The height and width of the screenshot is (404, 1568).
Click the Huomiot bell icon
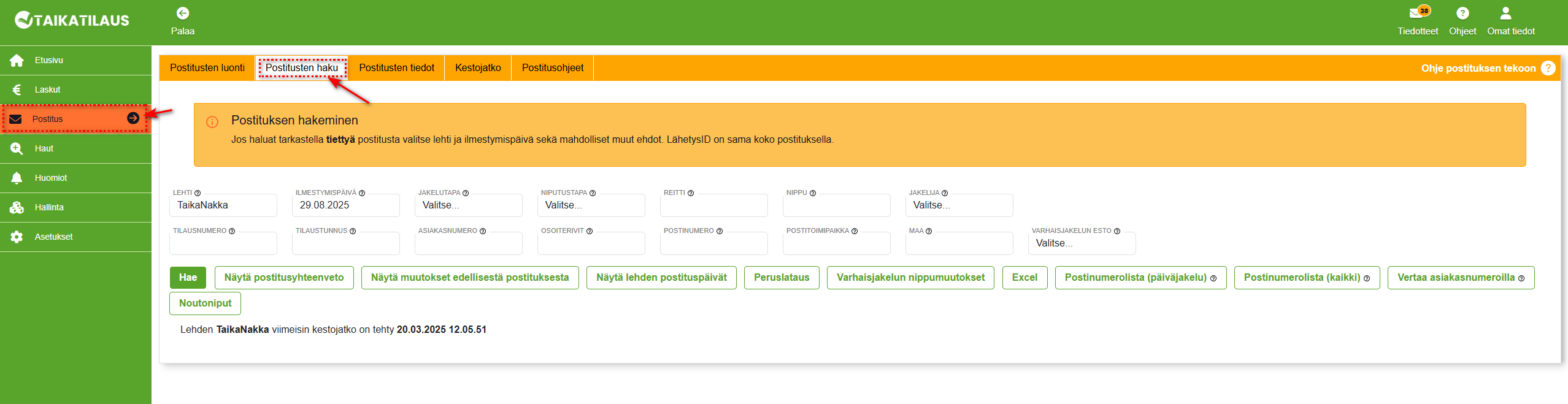tap(17, 178)
